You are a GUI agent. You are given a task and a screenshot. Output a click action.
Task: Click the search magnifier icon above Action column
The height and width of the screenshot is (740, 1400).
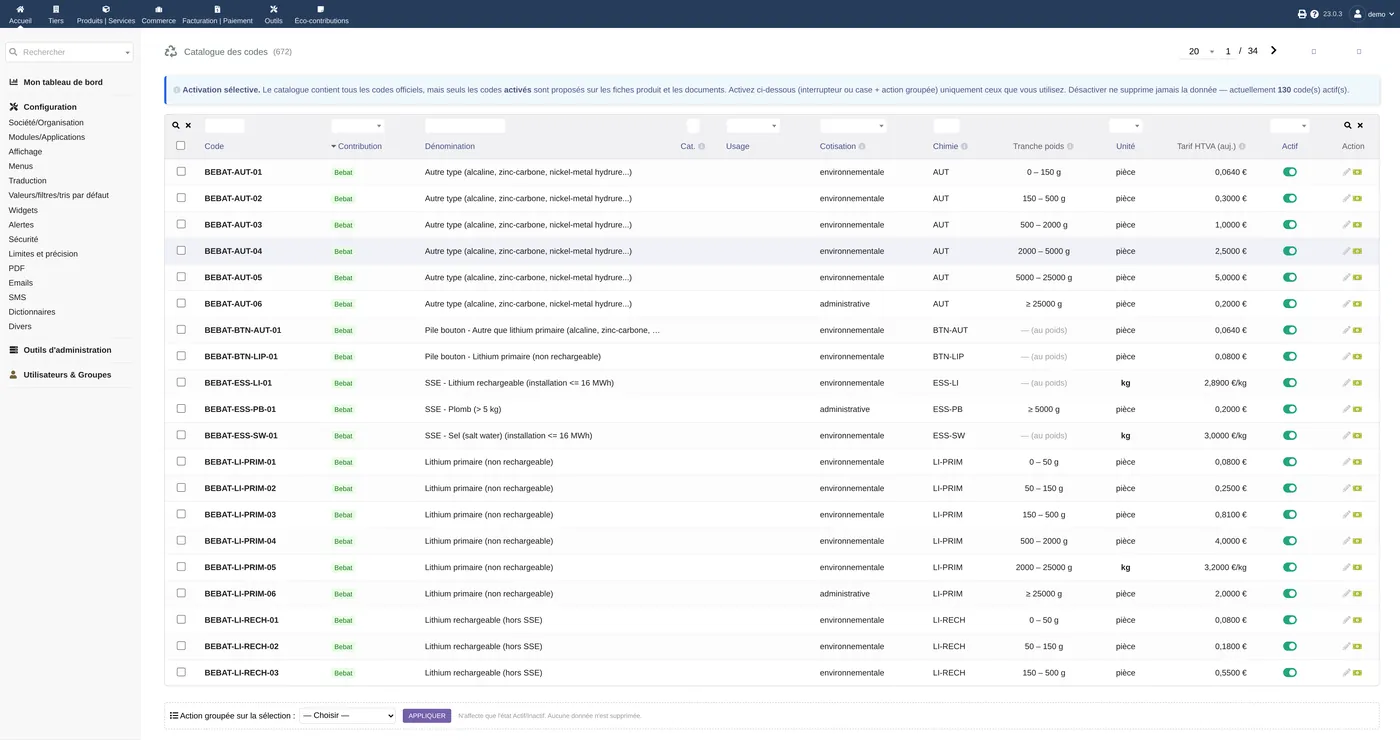(1348, 126)
